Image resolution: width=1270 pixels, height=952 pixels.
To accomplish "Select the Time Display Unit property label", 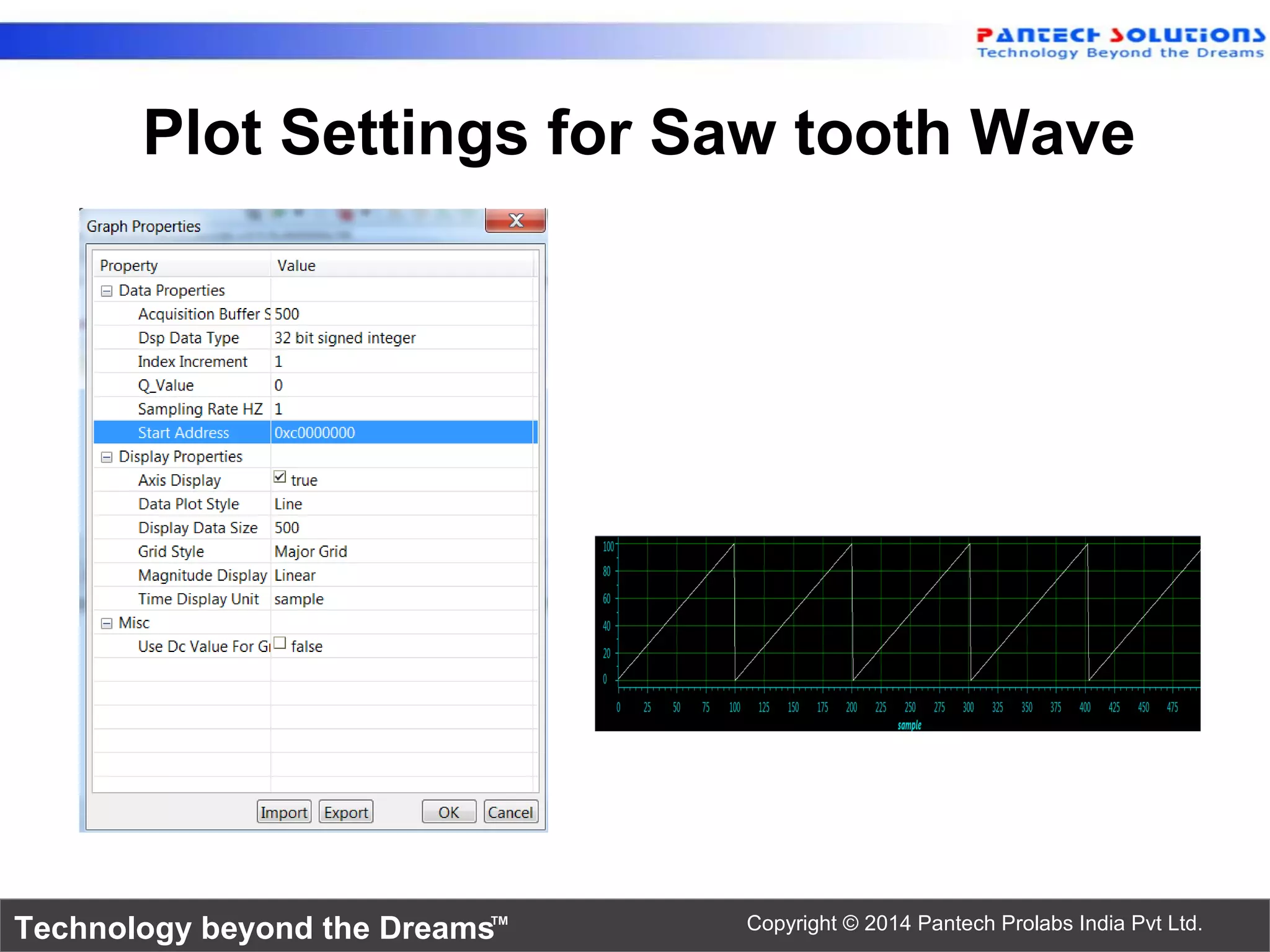I will point(198,599).
